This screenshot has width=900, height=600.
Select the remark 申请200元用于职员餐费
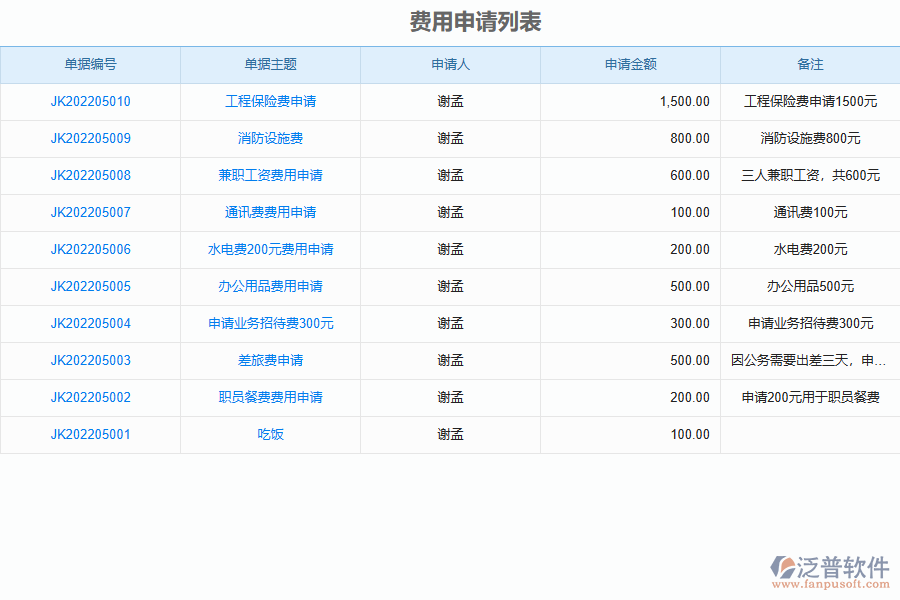click(x=810, y=397)
